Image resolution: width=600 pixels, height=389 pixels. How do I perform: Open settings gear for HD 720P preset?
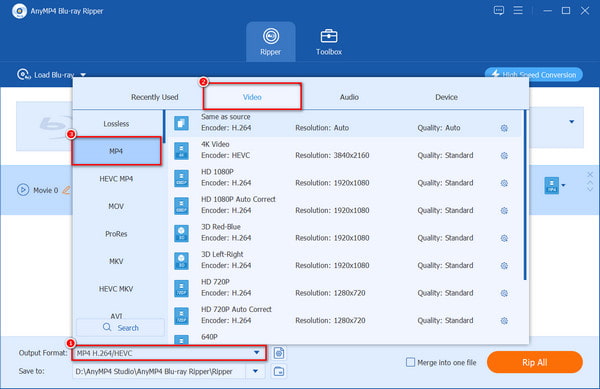[x=504, y=293]
